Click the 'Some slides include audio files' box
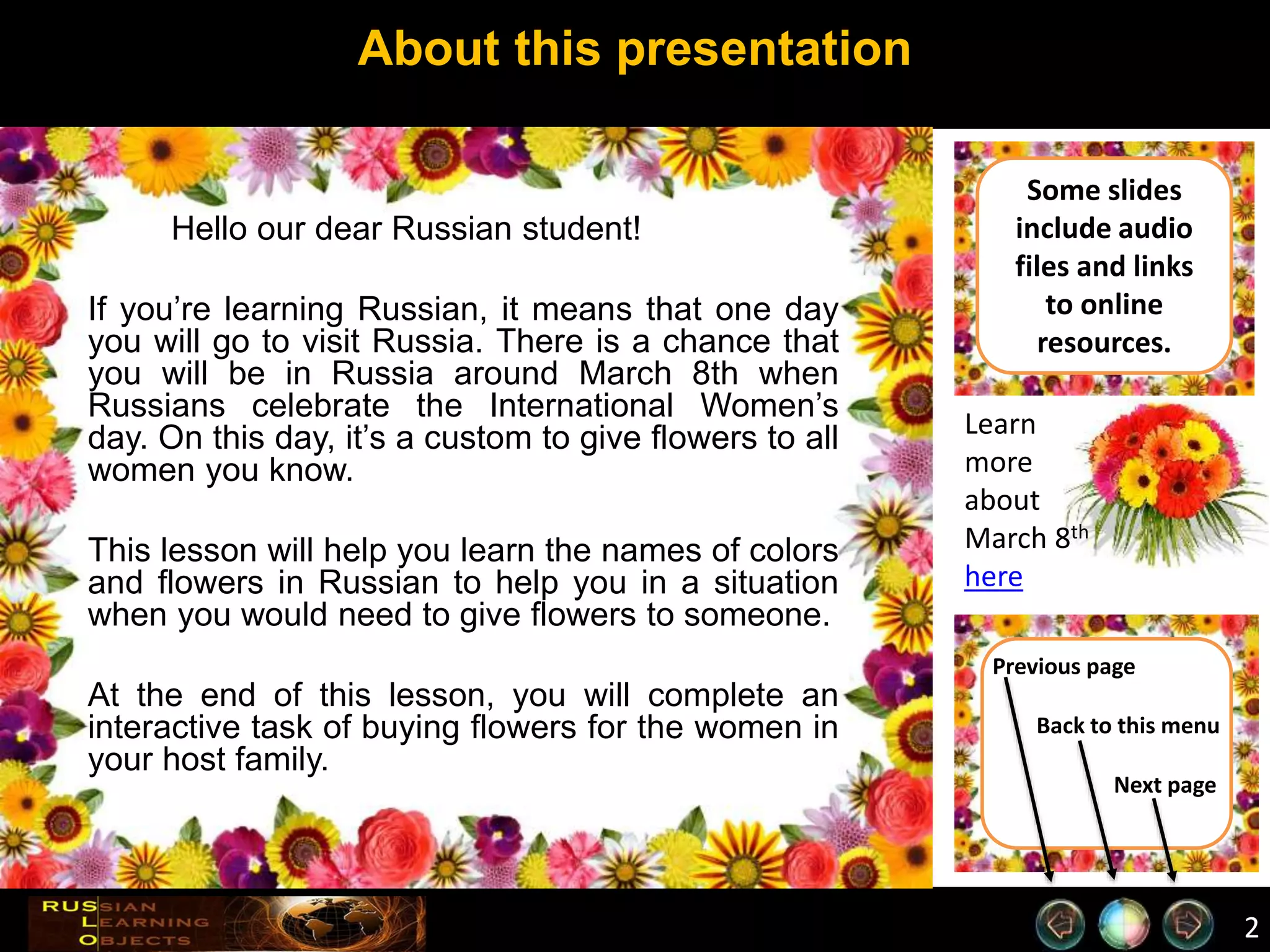The width and height of the screenshot is (1270, 952). pos(1104,267)
